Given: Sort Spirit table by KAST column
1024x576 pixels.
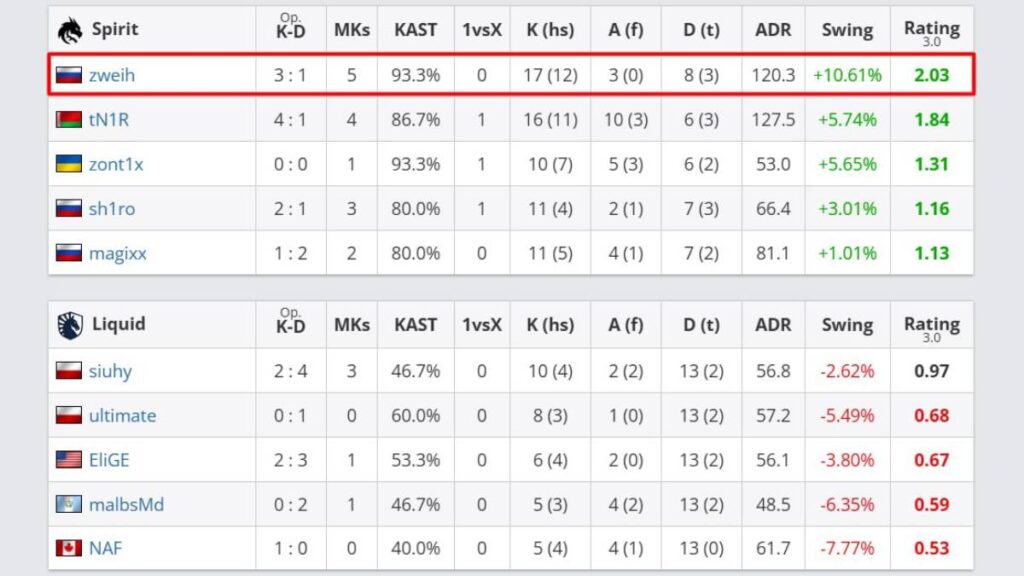Looking at the screenshot, I should coord(415,30).
